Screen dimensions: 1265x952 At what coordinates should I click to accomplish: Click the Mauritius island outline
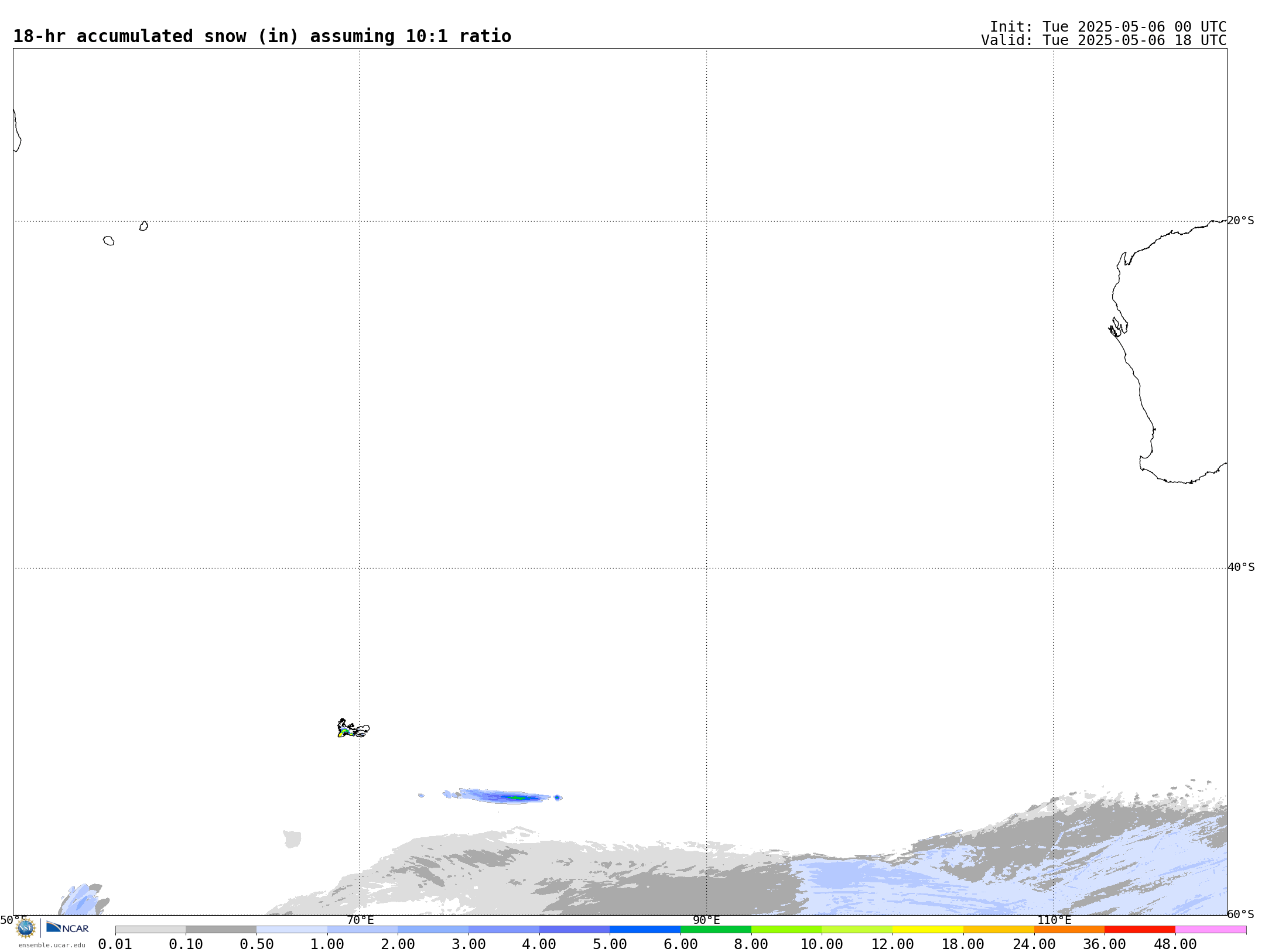[143, 226]
